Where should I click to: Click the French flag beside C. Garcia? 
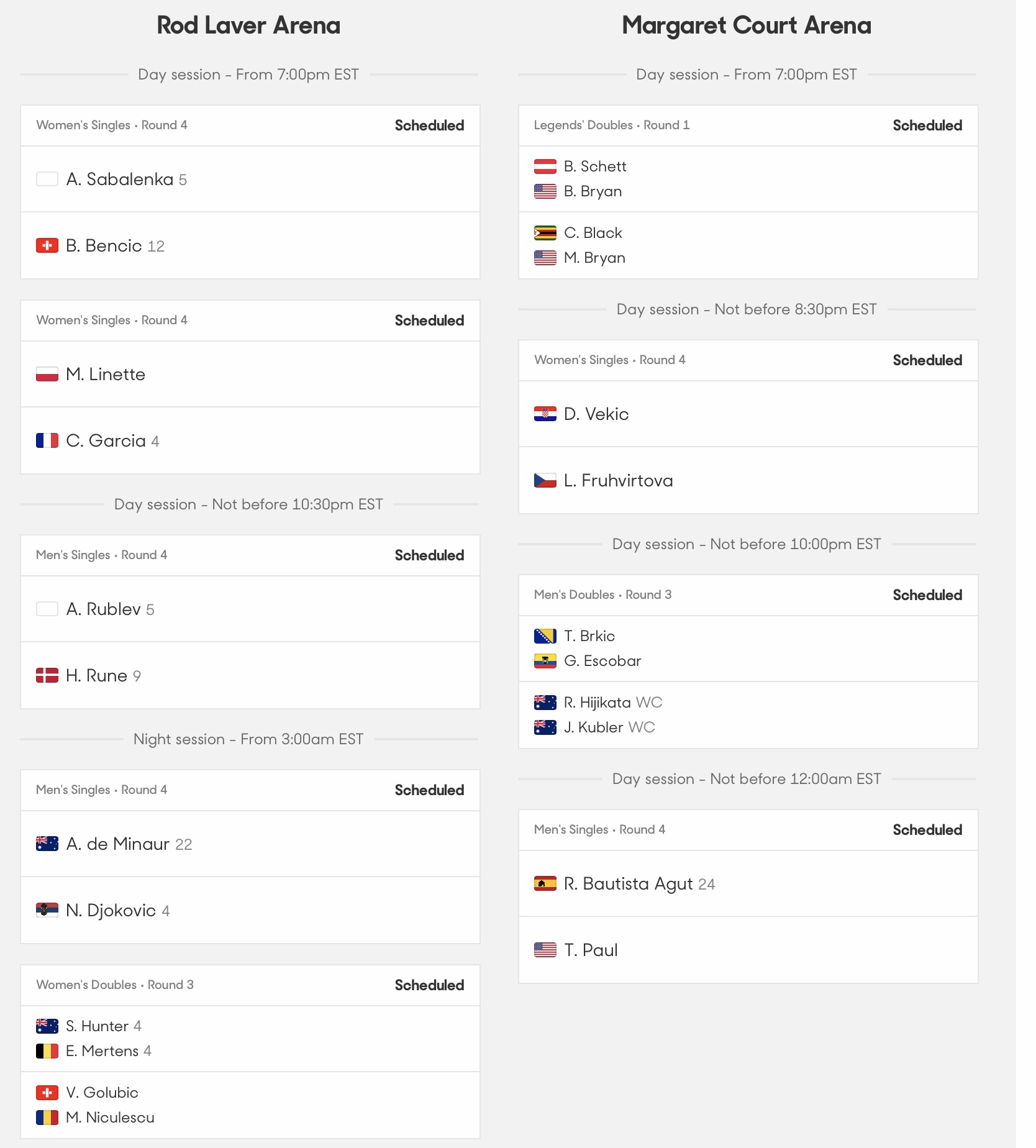click(47, 441)
